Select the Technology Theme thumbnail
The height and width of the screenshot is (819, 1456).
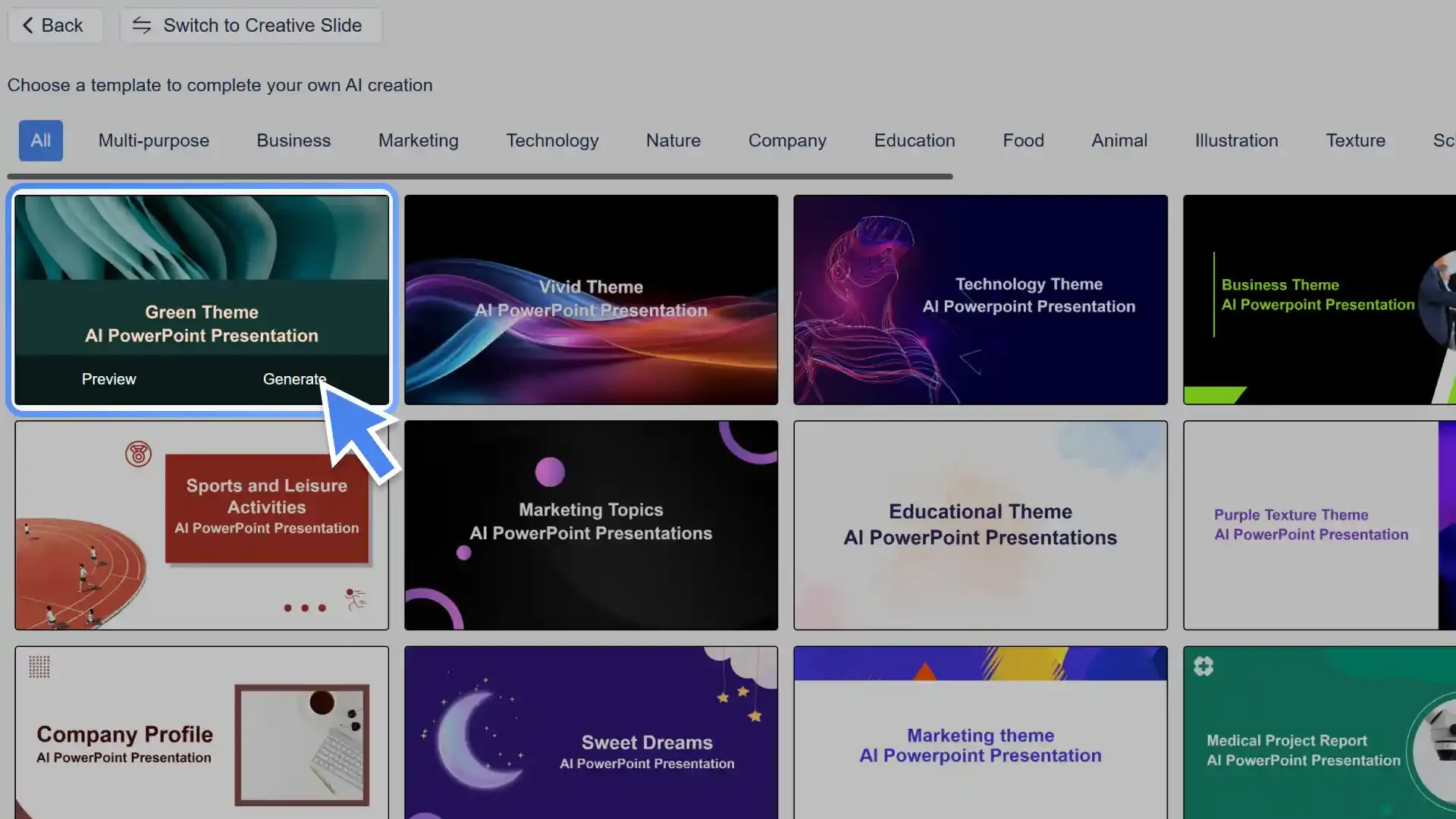point(980,299)
